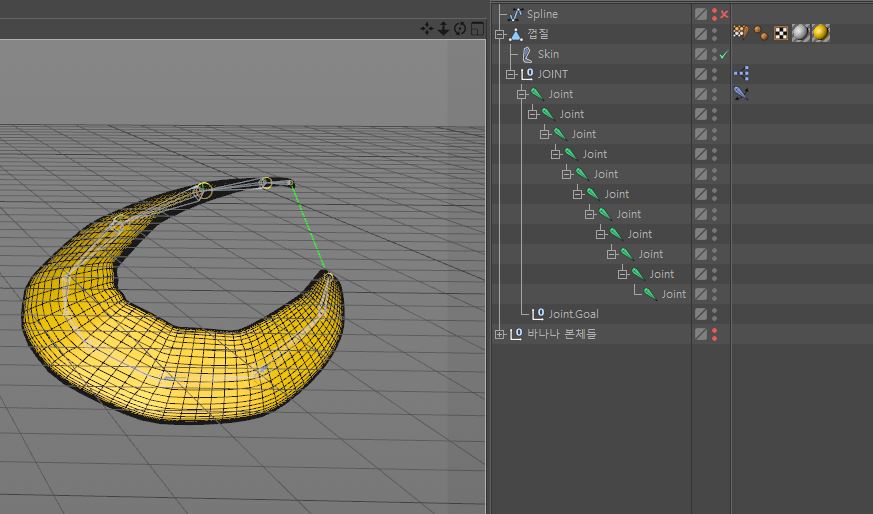The image size is (873, 514).
Task: Click the viewport pan camera icon
Action: [x=427, y=29]
